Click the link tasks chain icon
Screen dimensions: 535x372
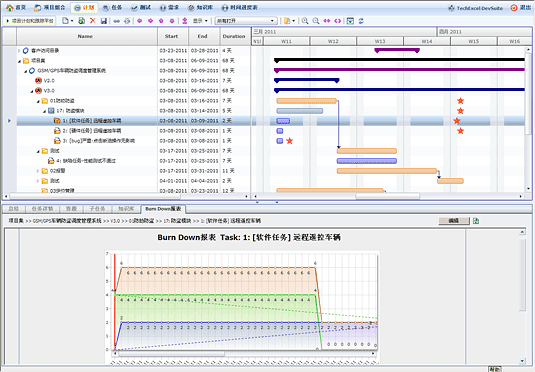pos(117,21)
